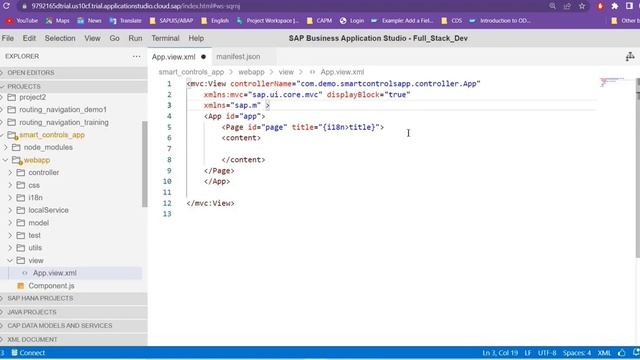Screen dimensions: 640x360
Task: Expand the node_modules folder
Action: pyautogui.click(x=48, y=147)
